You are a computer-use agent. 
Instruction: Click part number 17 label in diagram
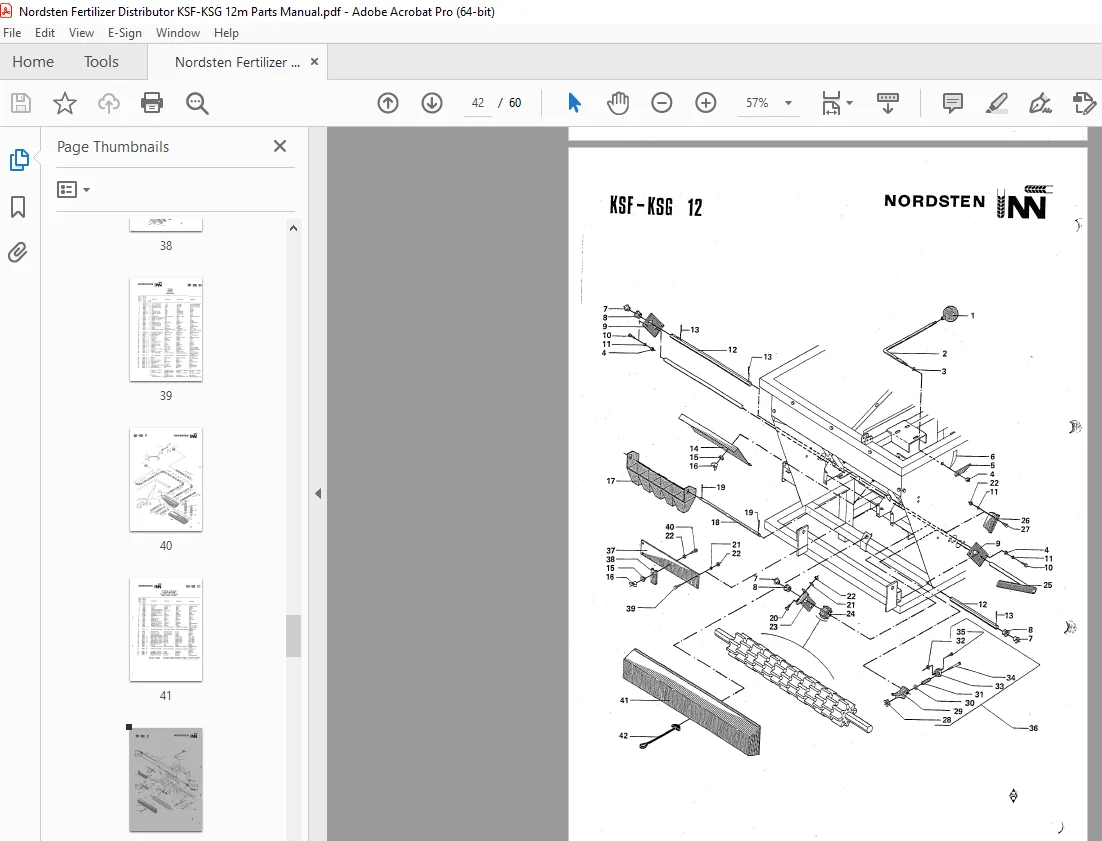(x=611, y=481)
